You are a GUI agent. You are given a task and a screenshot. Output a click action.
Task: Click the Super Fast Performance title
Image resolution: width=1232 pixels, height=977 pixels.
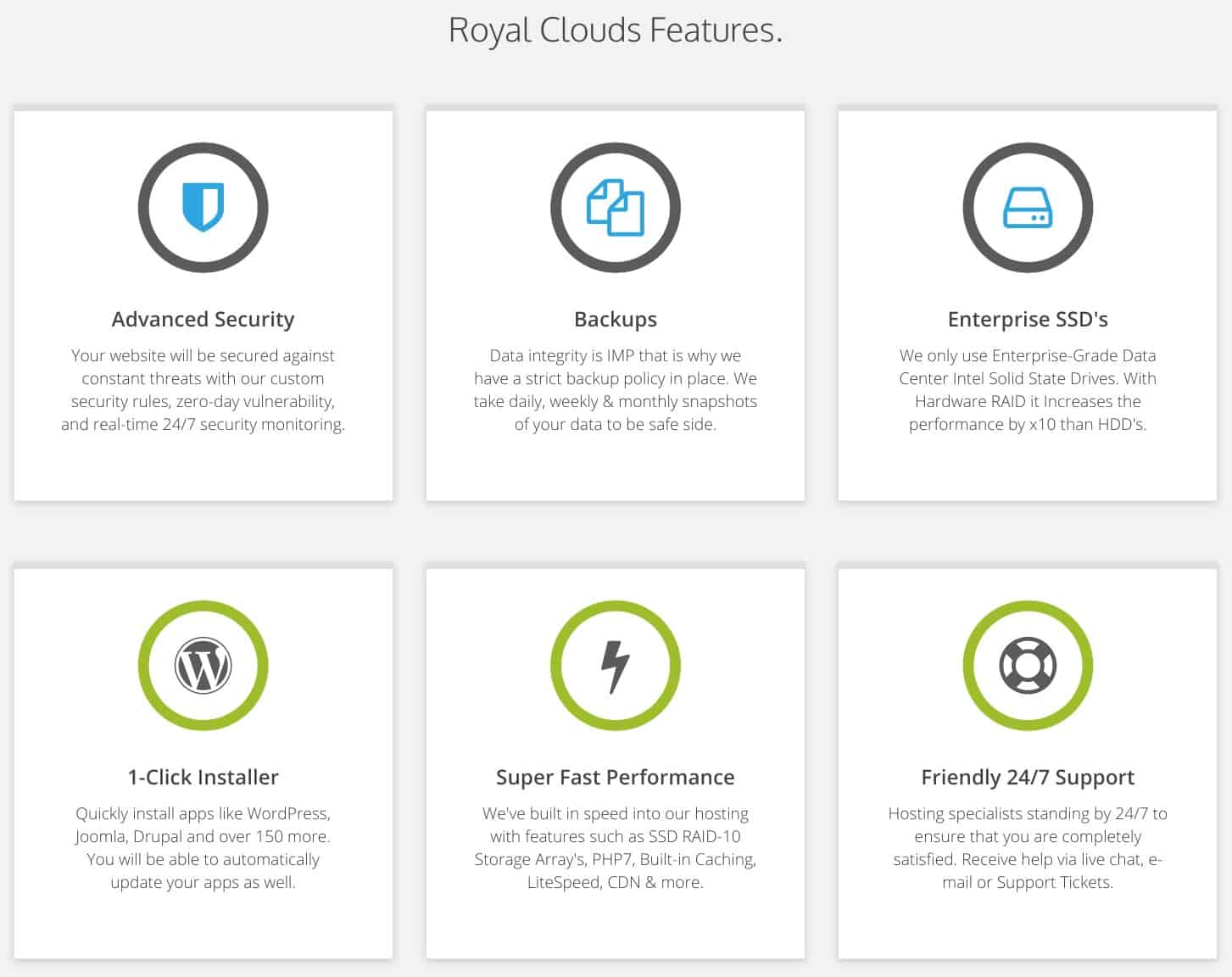(616, 778)
